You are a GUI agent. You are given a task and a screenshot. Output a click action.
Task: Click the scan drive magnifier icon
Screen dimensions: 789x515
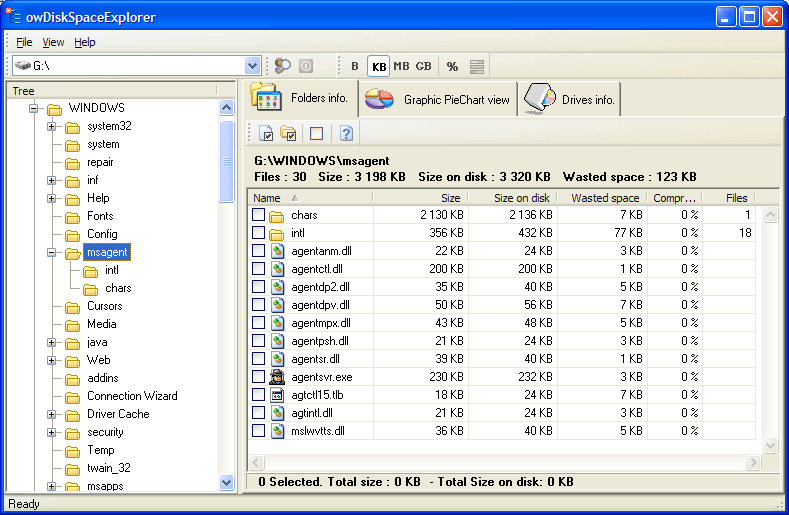click(283, 66)
